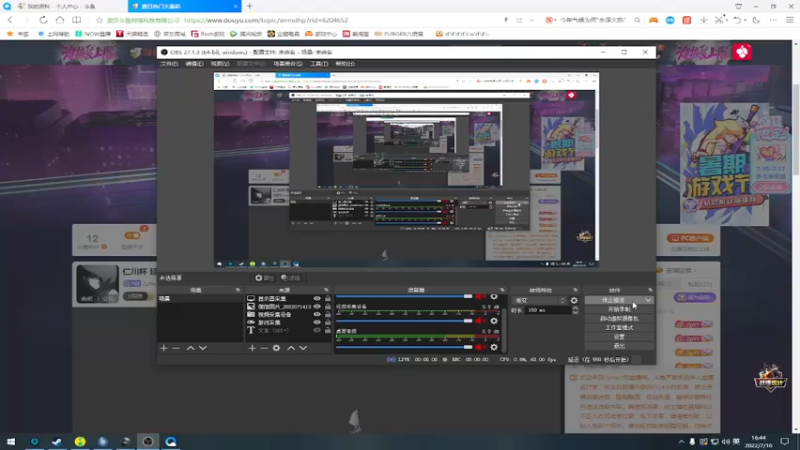Hide the 微信图片 image source with eye icon

317,307
